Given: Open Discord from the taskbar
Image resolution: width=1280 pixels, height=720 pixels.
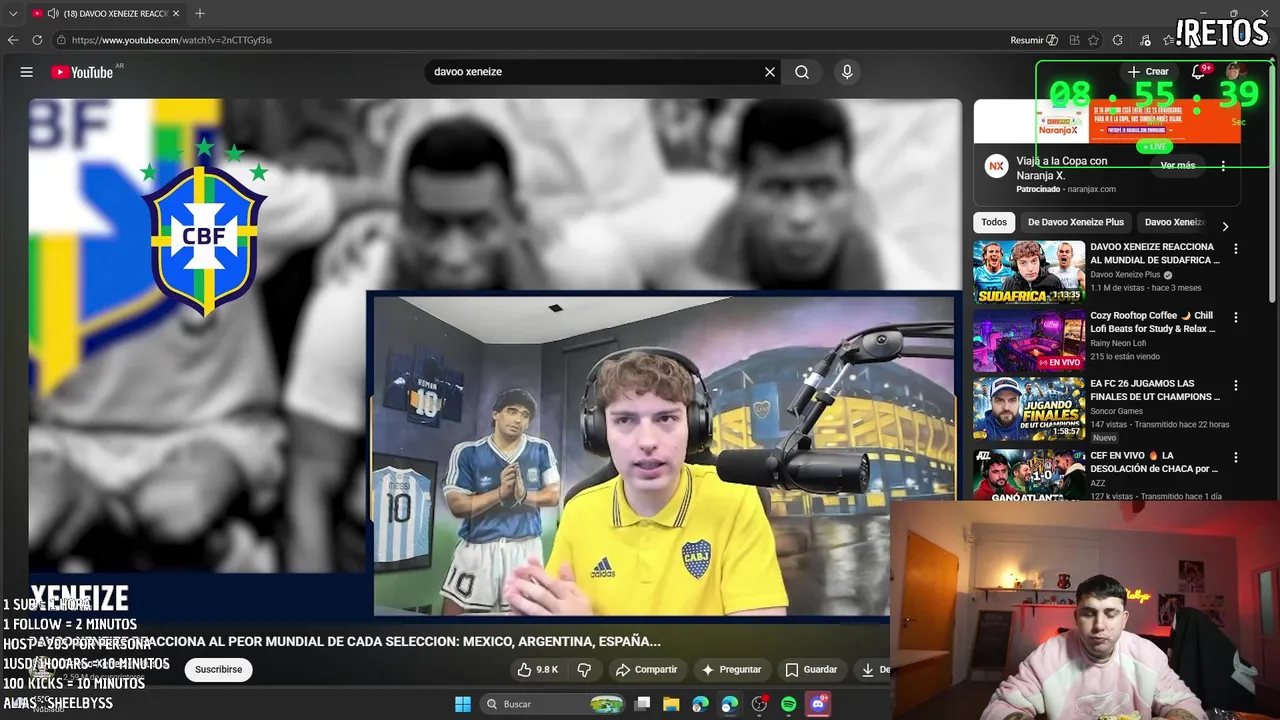Looking at the screenshot, I should 818,704.
